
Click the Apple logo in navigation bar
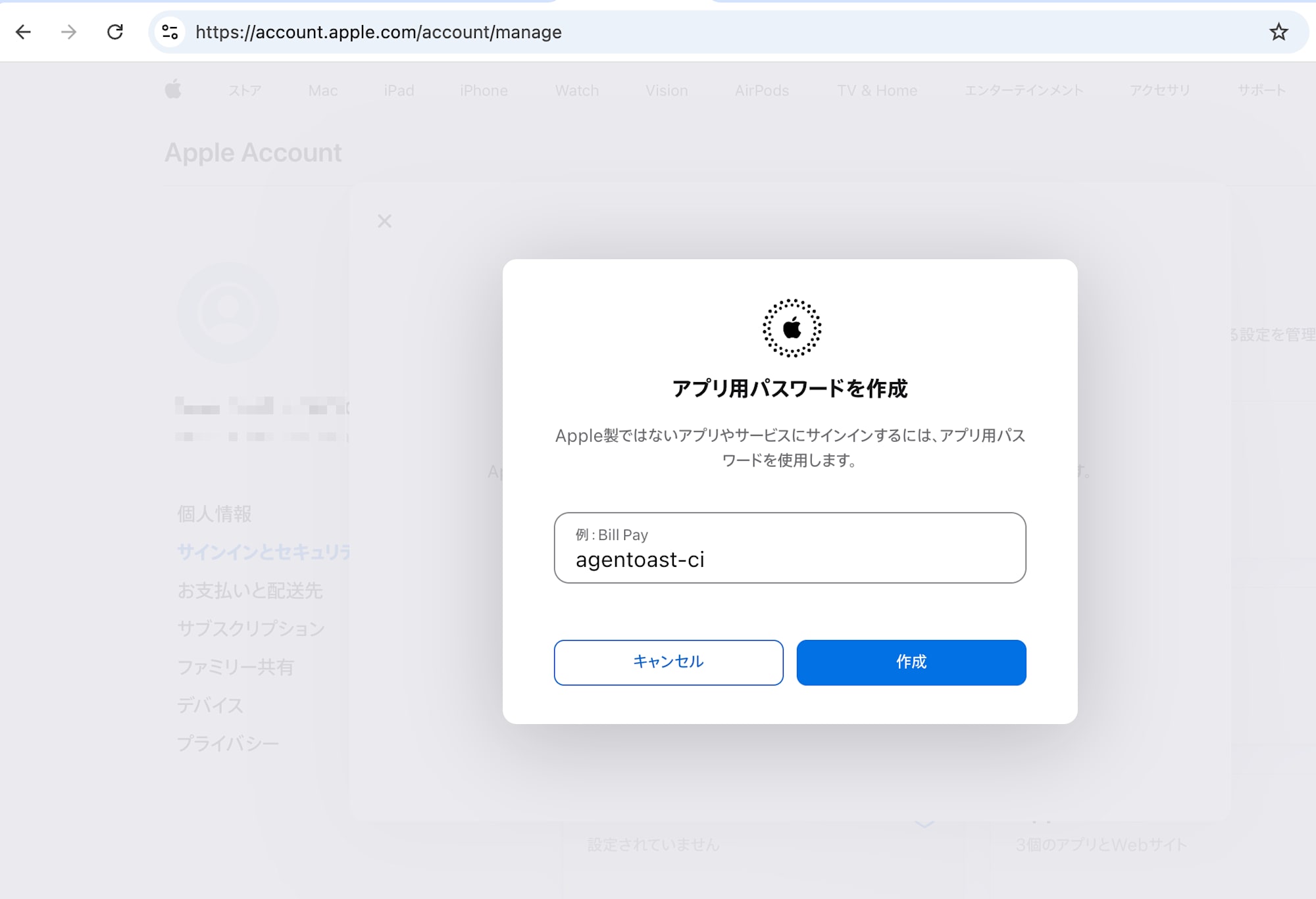173,90
